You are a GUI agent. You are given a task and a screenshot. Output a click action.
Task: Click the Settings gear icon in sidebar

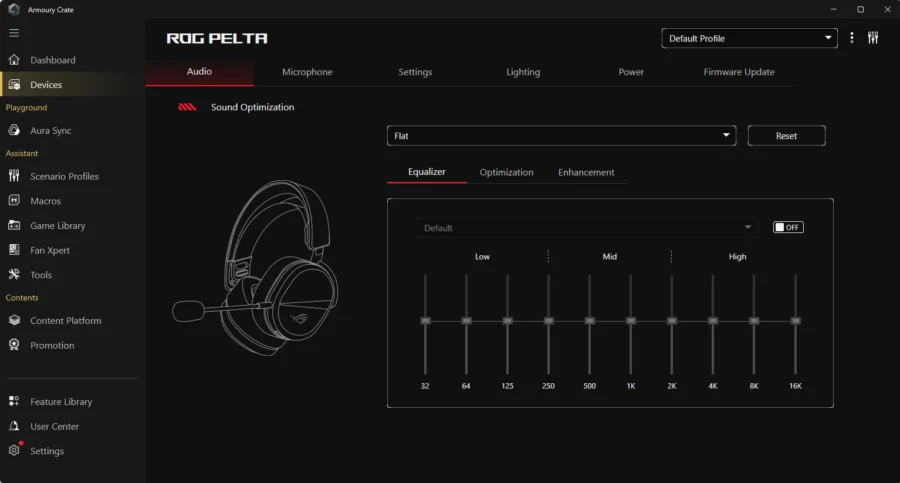point(14,450)
